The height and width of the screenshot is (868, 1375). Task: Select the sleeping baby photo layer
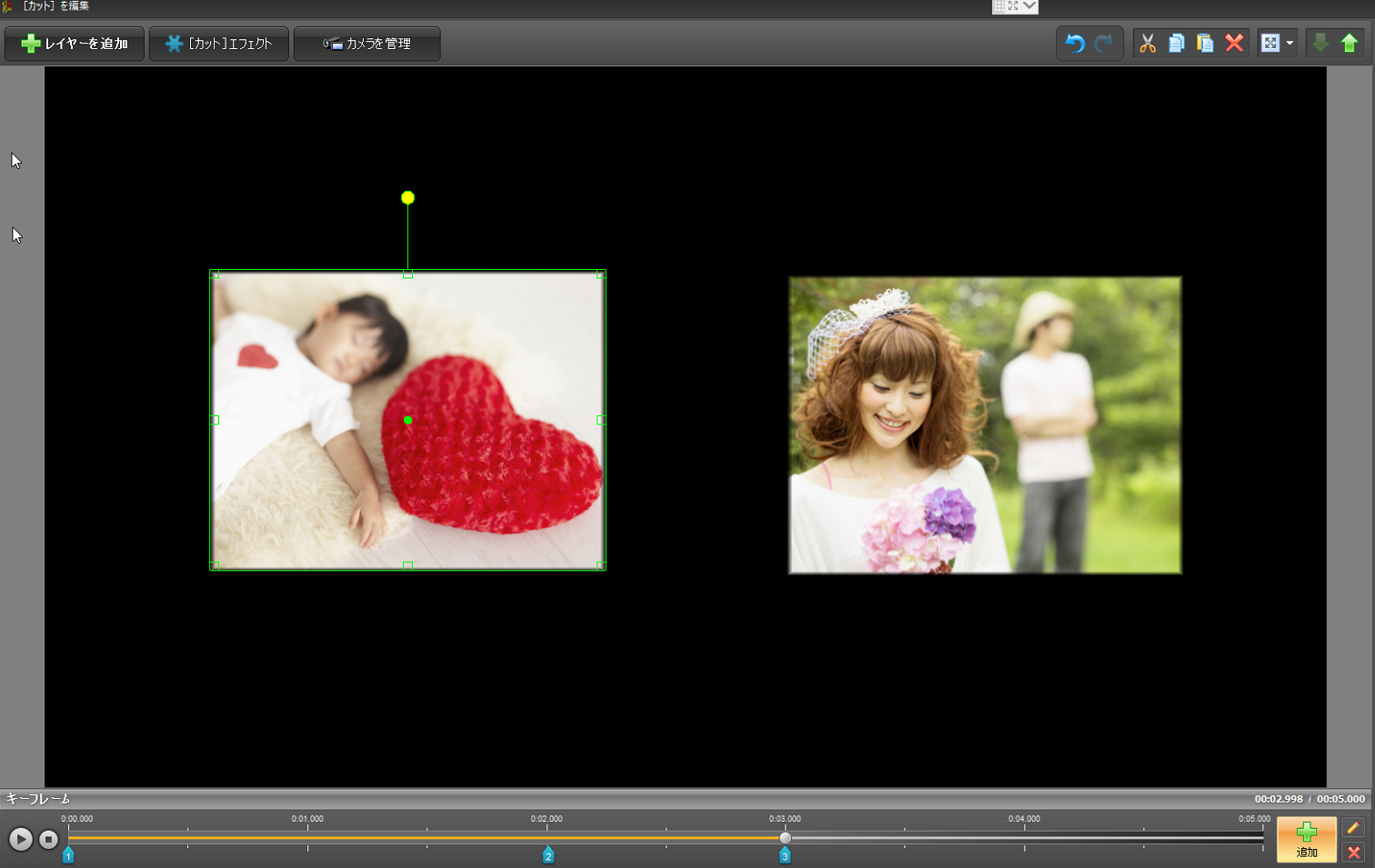pyautogui.click(x=407, y=420)
